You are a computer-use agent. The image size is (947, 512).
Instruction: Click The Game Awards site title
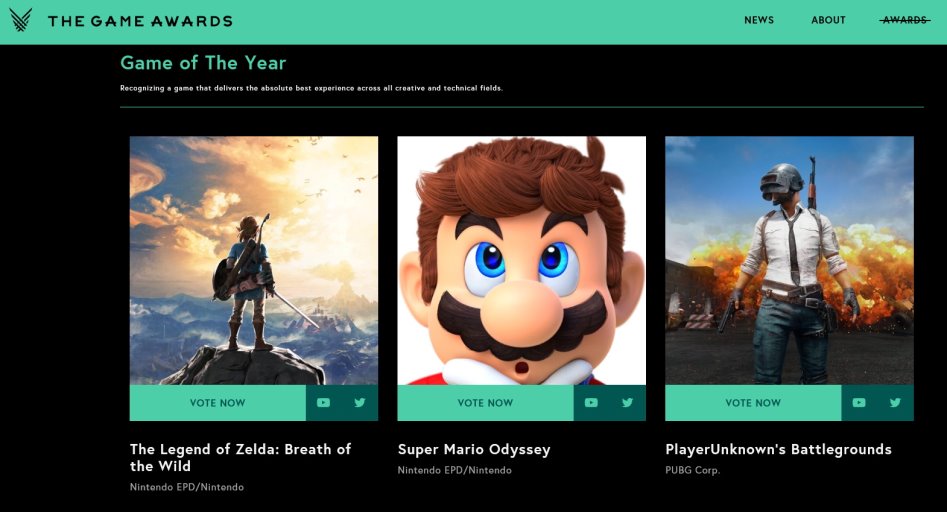(140, 21)
